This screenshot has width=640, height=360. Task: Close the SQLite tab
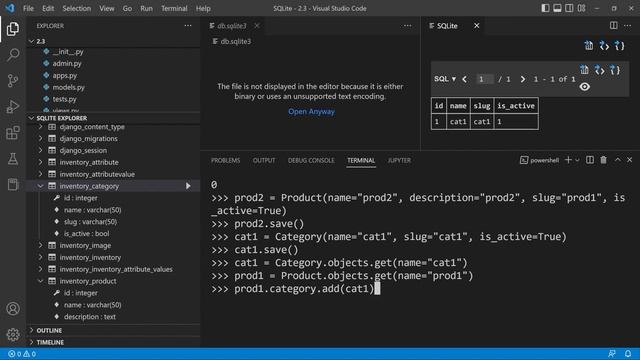click(x=476, y=26)
